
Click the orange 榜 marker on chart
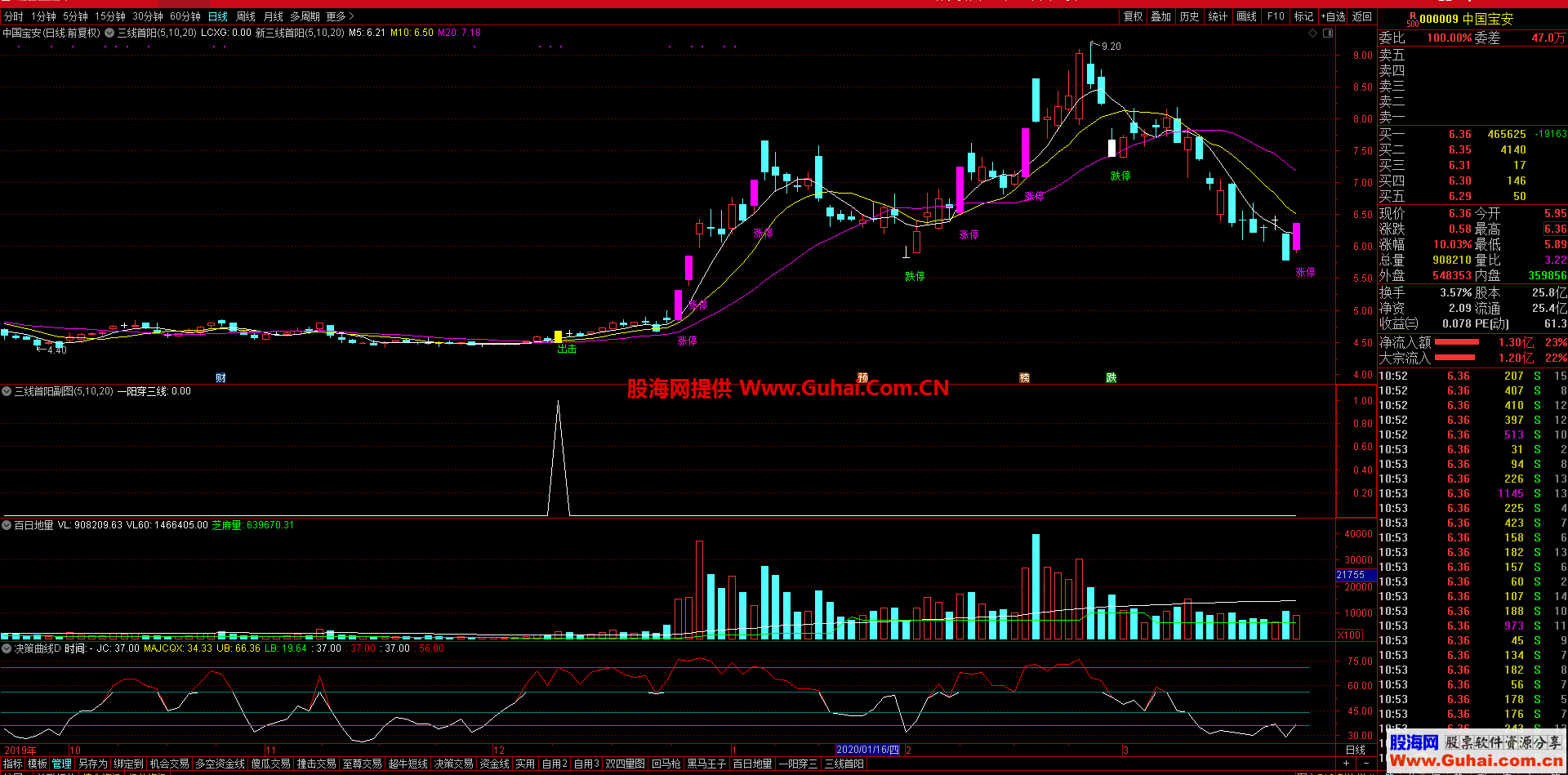click(x=1024, y=377)
